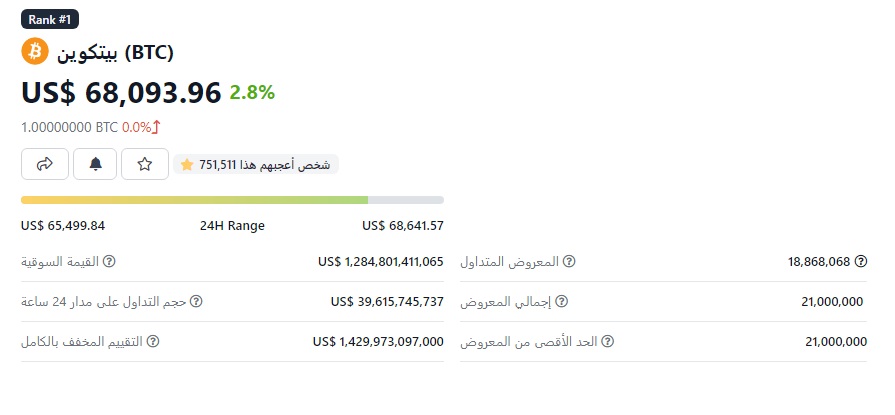The width and height of the screenshot is (895, 415).
Task: Click info icon beside المعروض المتداول label
Action: 569,262
